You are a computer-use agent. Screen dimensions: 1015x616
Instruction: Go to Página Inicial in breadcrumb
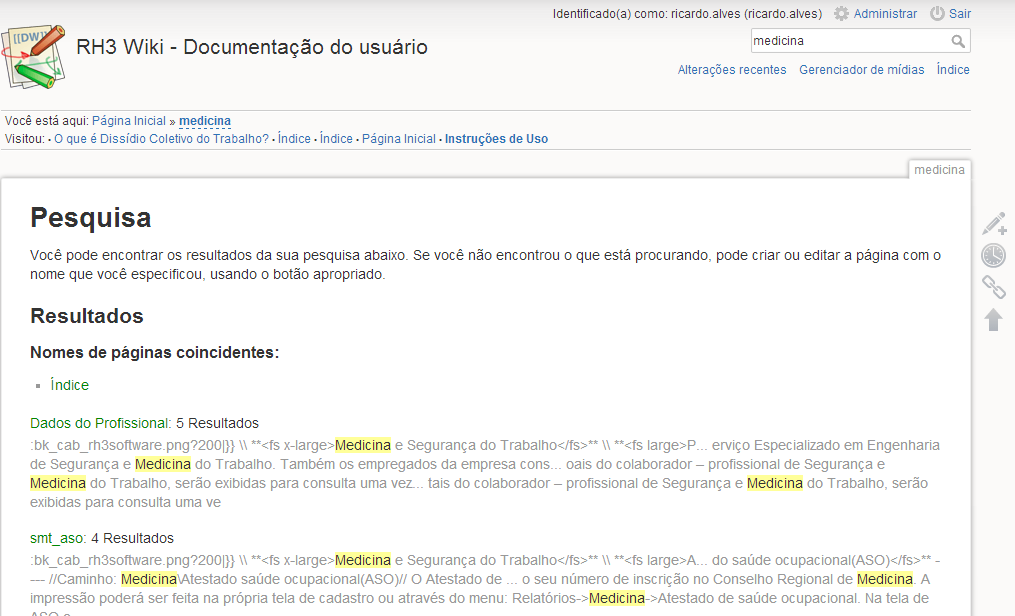click(x=129, y=121)
